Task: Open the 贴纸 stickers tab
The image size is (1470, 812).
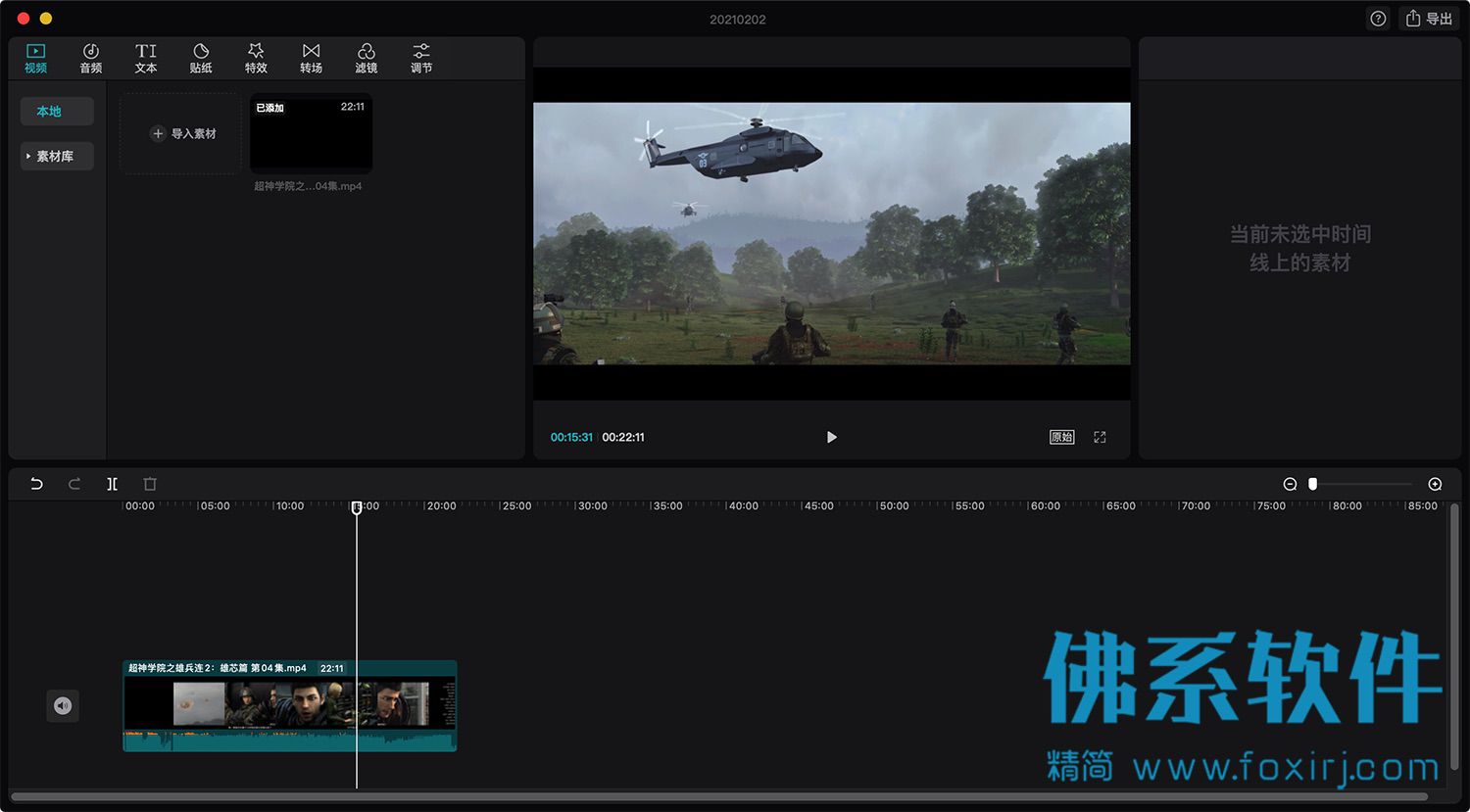Action: pos(201,59)
